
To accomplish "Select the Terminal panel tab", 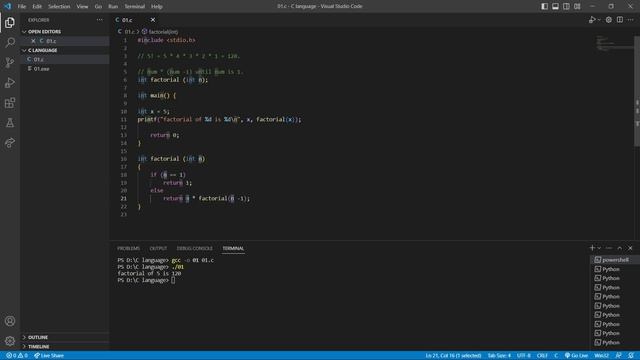I will (233, 248).
